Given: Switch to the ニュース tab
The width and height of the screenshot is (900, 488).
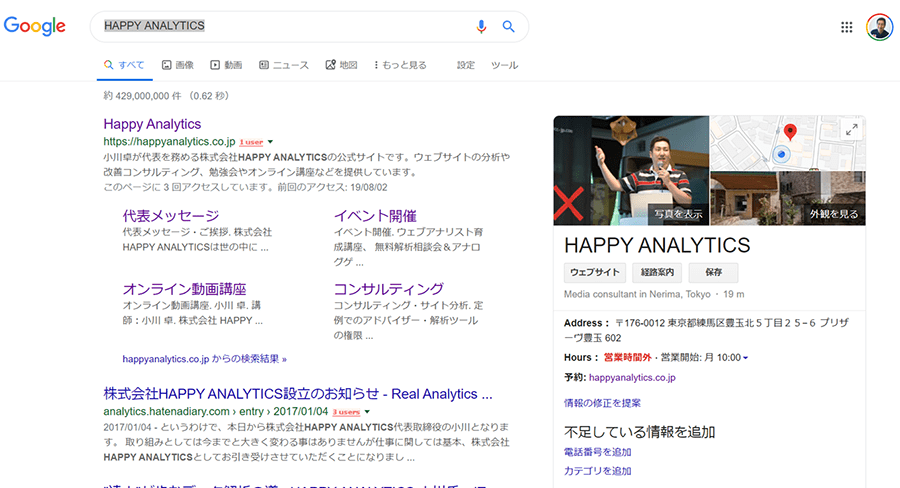Looking at the screenshot, I should click(x=284, y=65).
